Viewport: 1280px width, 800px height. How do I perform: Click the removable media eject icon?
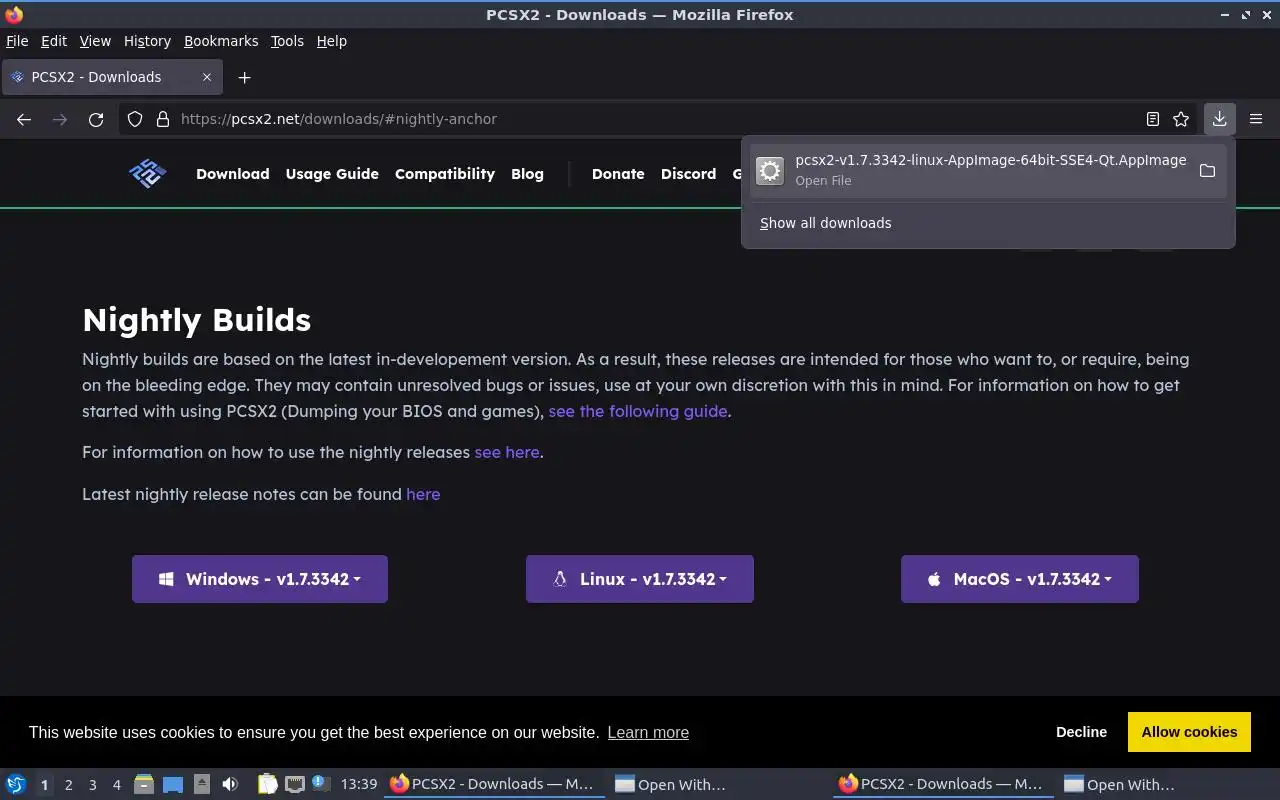click(x=202, y=784)
